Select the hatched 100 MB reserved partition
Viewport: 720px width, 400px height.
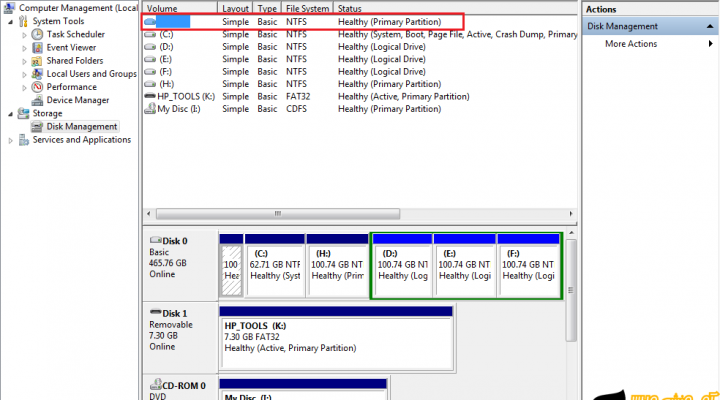(x=231, y=265)
